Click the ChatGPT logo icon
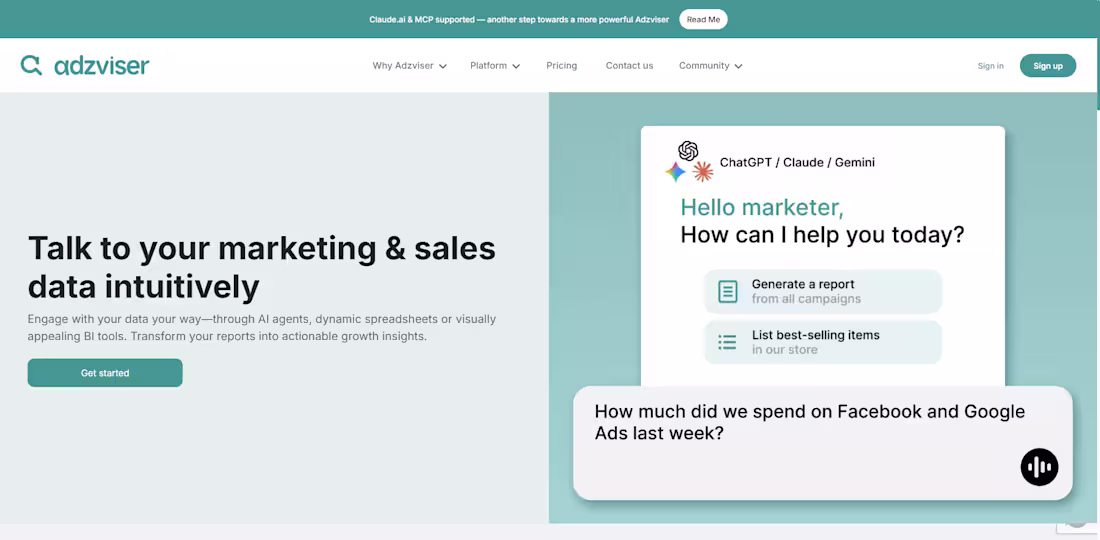Screen dimensions: 1100x540 click(688, 150)
